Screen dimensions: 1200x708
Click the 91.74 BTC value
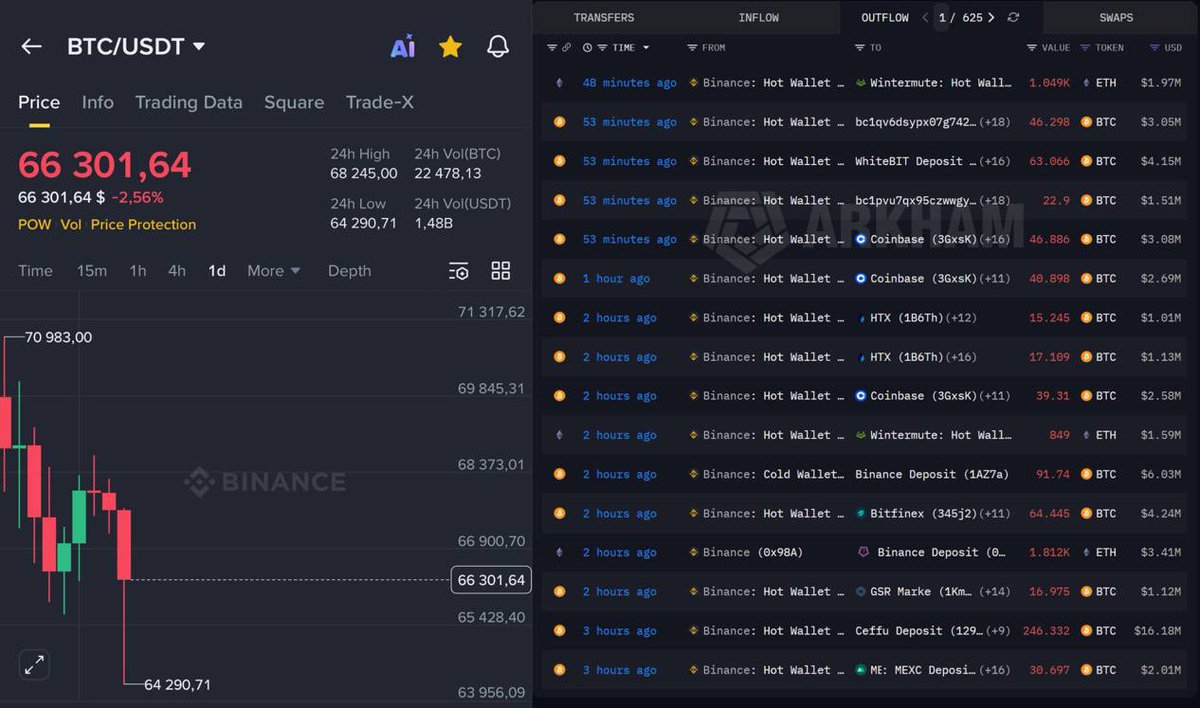tap(1052, 474)
